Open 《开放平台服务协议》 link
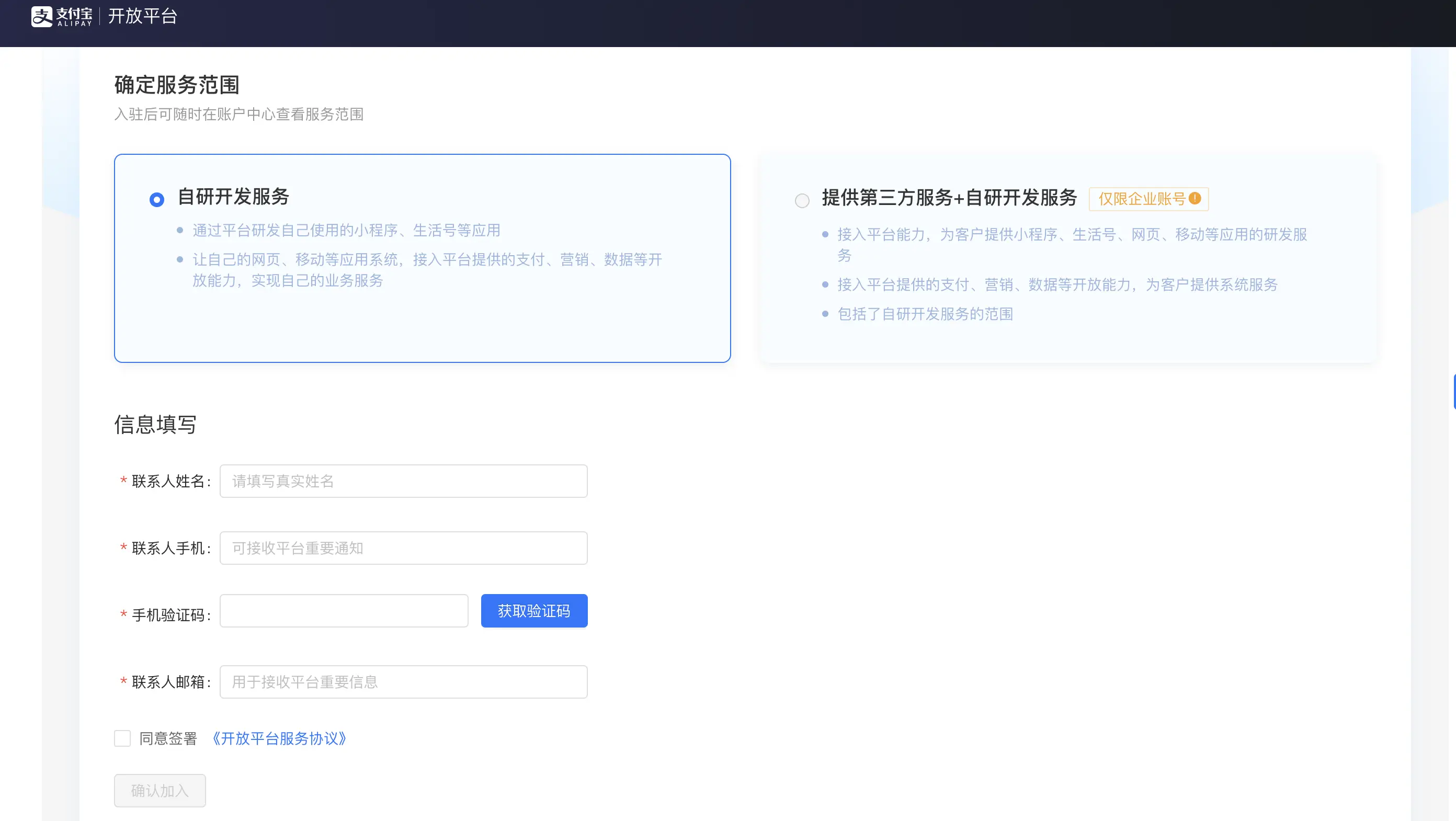 click(x=279, y=738)
